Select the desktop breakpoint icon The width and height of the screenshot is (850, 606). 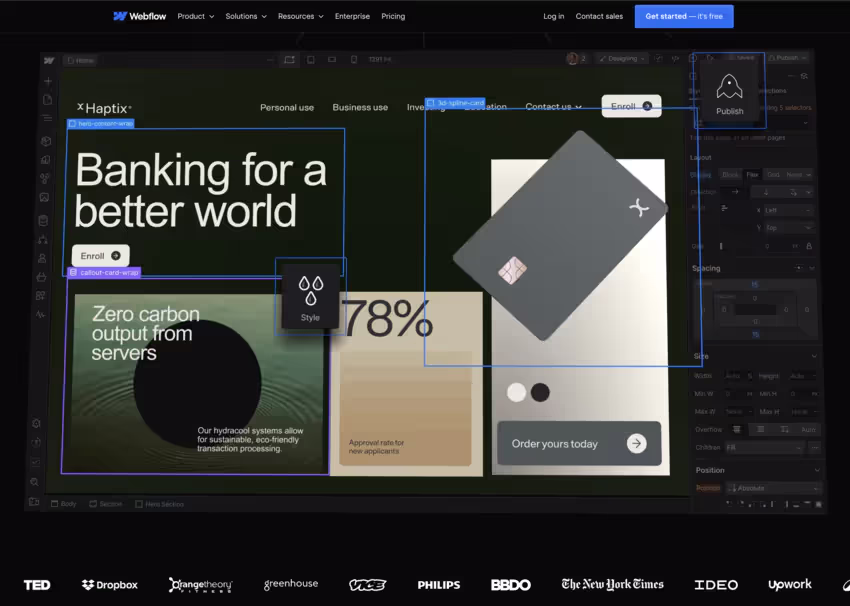(x=289, y=60)
